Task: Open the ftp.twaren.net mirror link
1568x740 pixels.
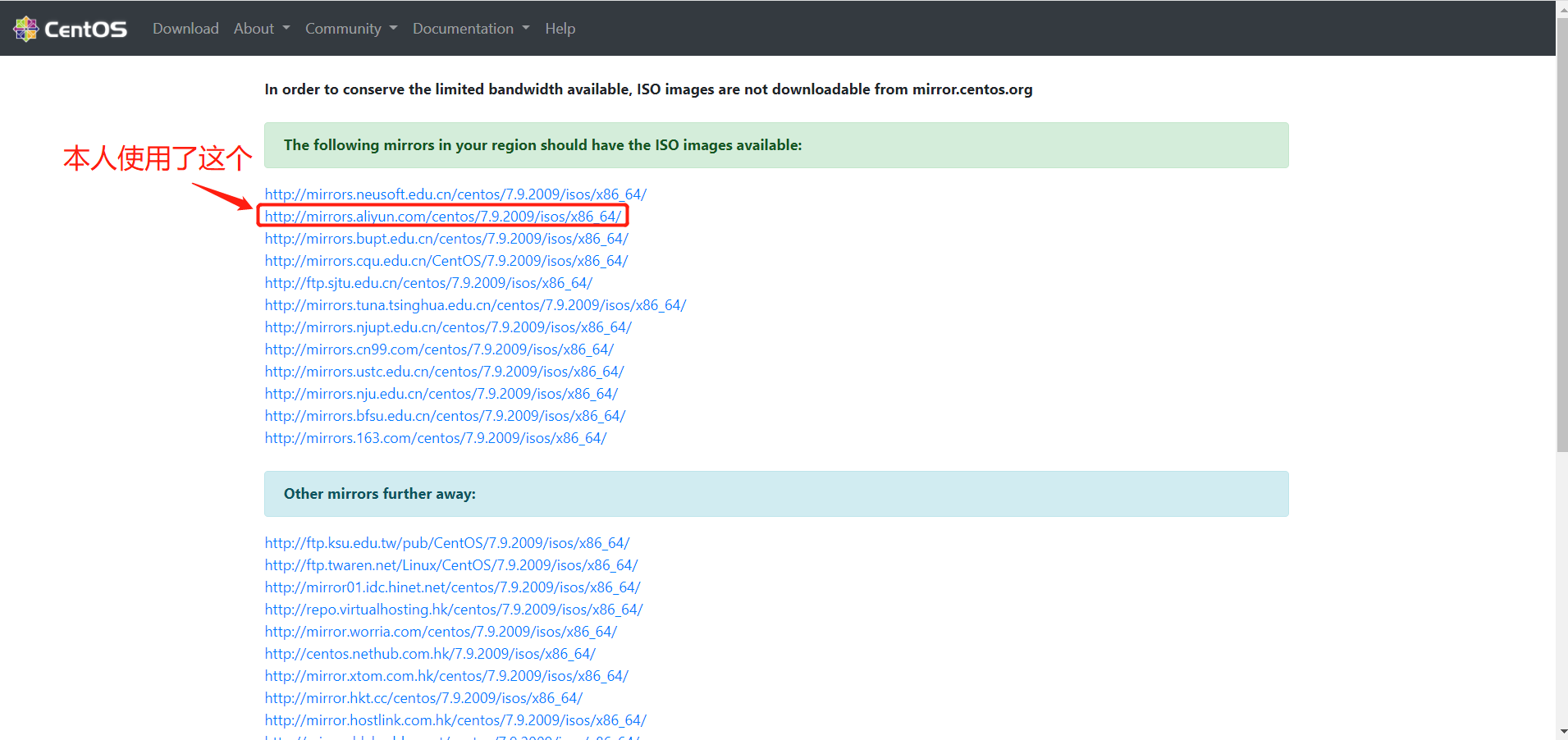Action: (451, 565)
